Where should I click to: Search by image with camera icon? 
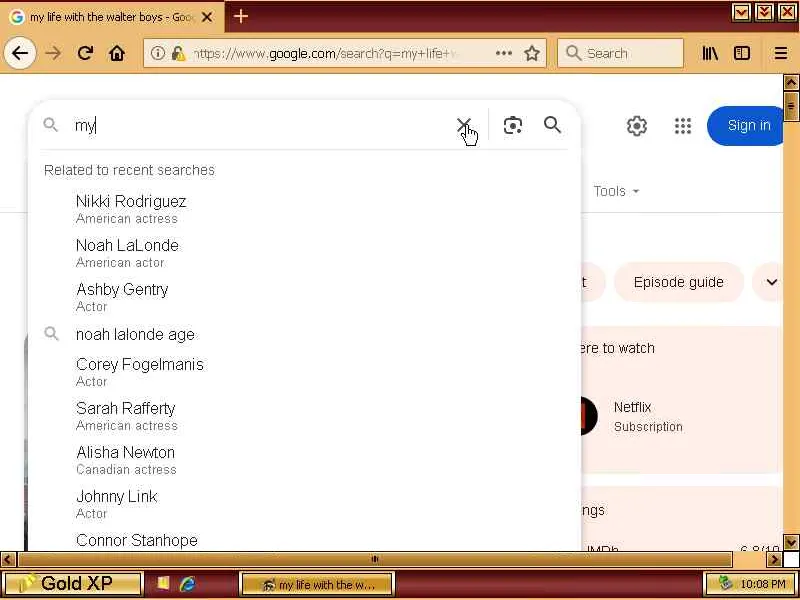[x=513, y=125]
